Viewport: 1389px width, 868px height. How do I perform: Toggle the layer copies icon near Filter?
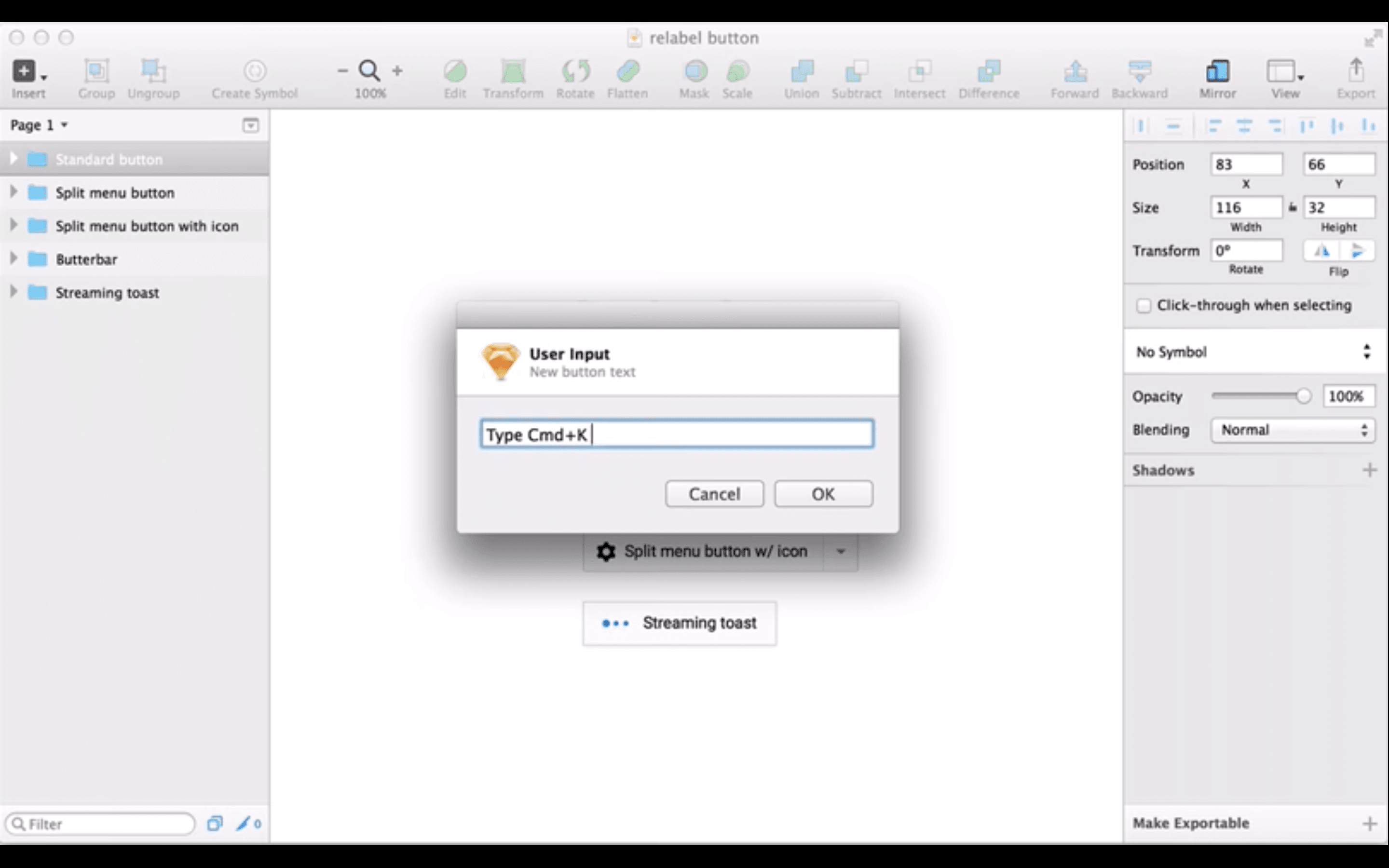coord(215,824)
